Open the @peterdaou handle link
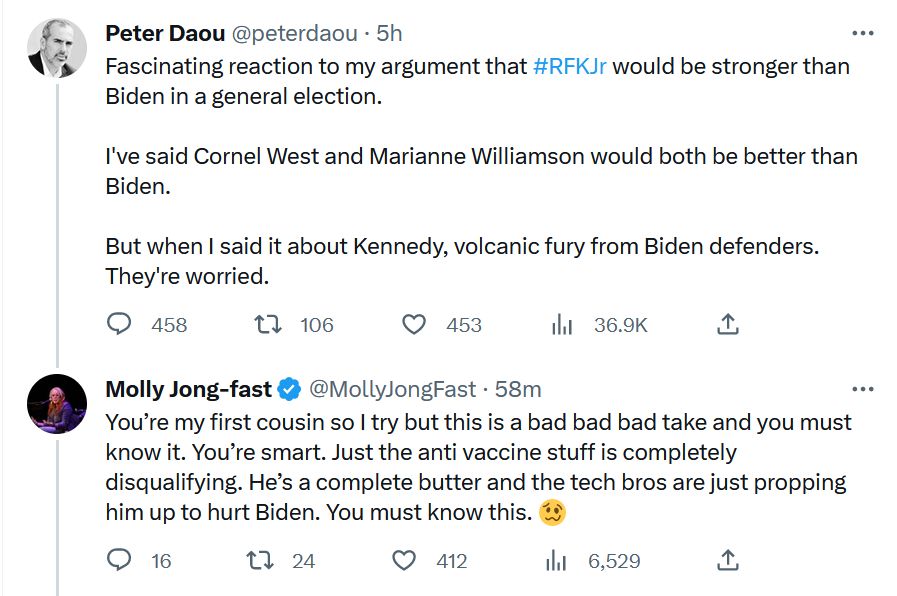This screenshot has width=897, height=596. (x=294, y=33)
